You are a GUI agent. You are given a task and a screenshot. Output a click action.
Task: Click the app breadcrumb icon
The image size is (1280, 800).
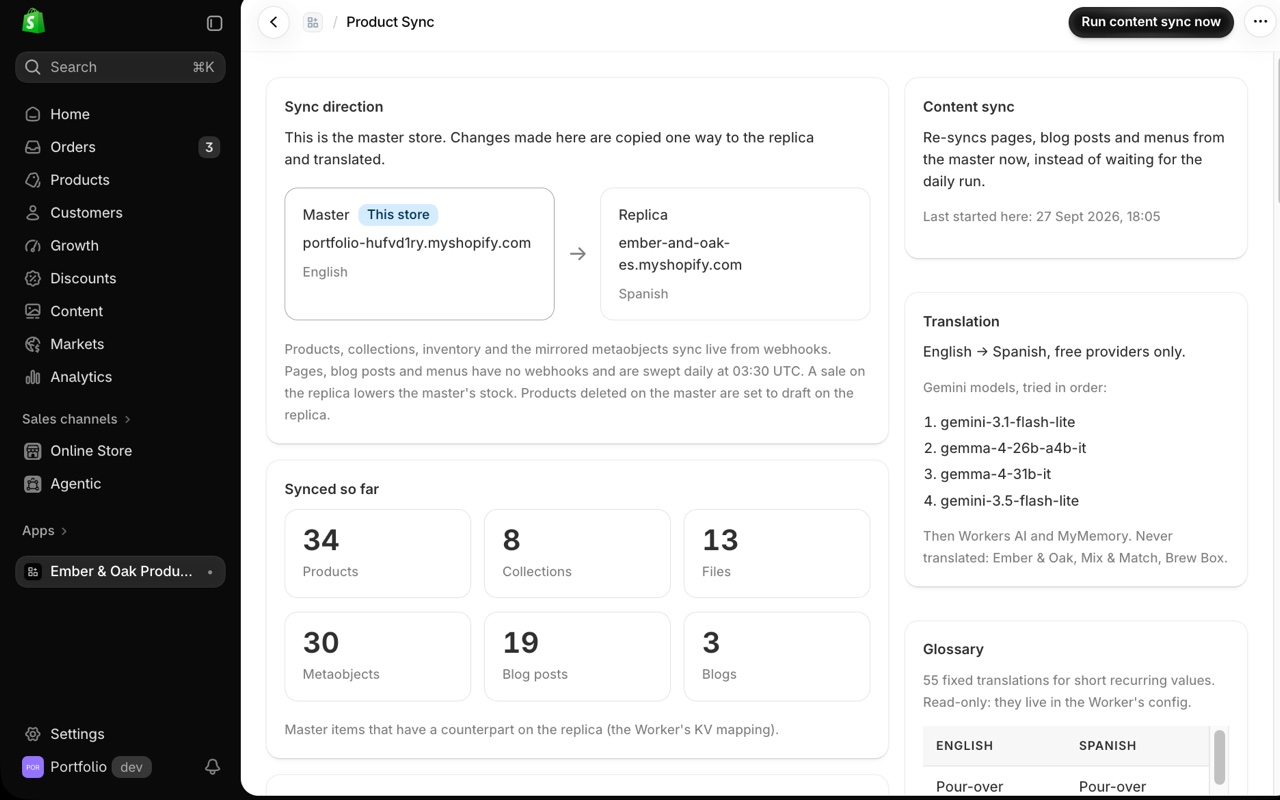pos(313,22)
